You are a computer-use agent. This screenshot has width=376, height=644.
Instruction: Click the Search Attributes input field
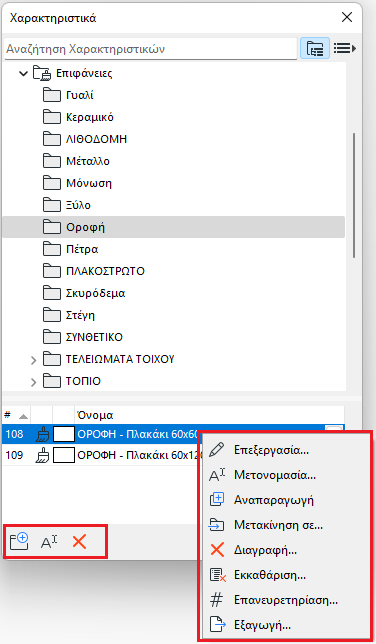150,49
